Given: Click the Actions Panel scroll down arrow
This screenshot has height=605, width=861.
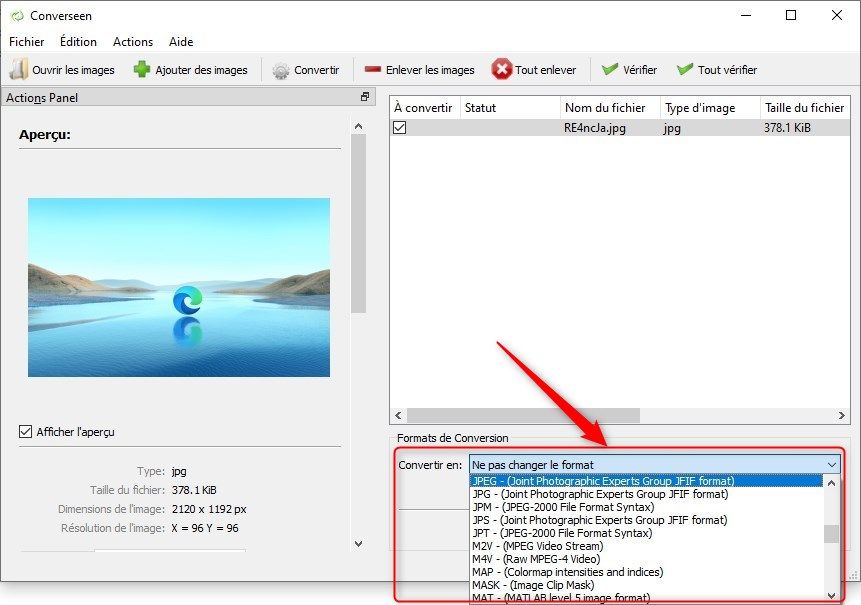Looking at the screenshot, I should 359,544.
